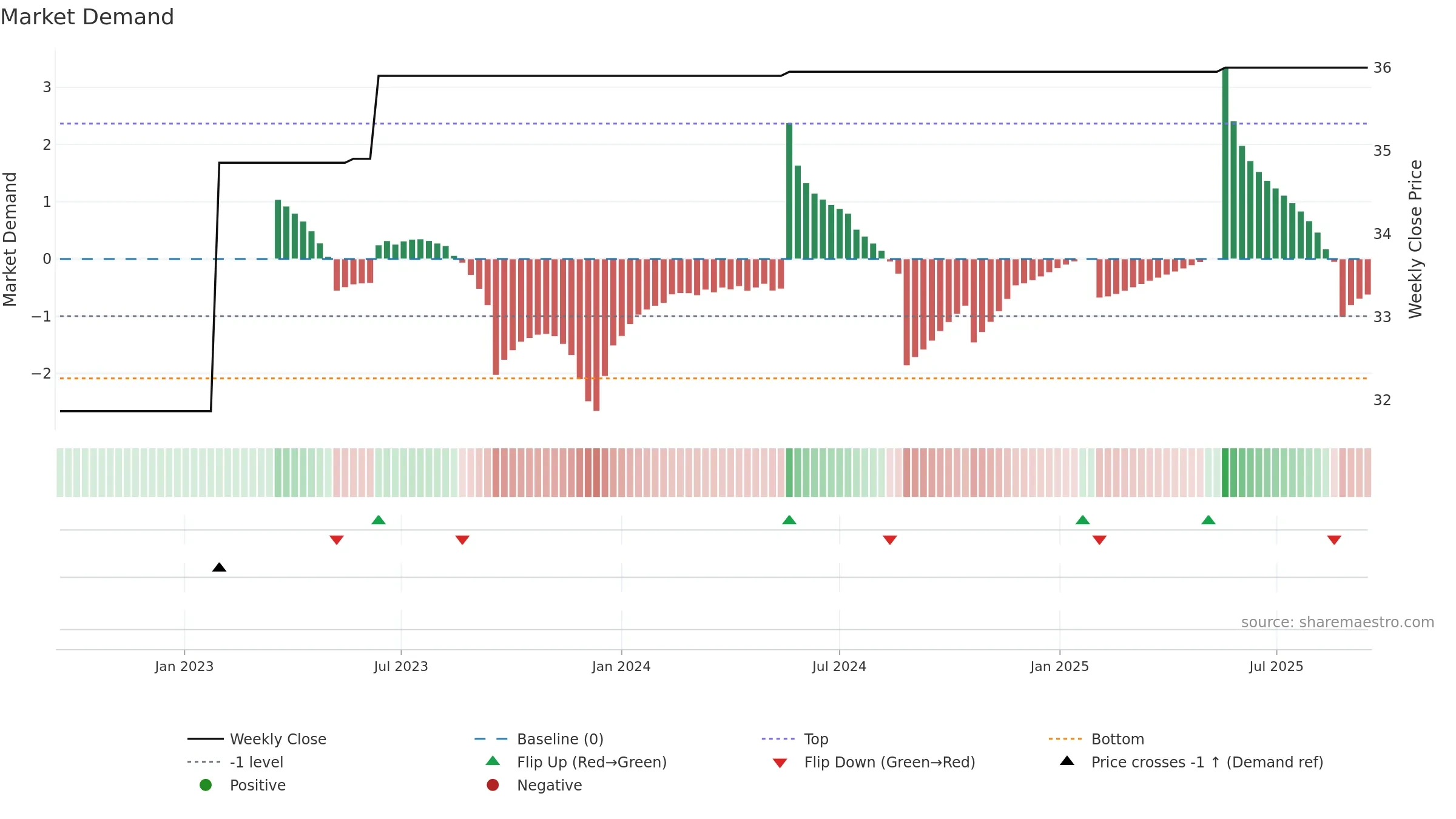Click the black triangle icon in the legend

(1067, 761)
